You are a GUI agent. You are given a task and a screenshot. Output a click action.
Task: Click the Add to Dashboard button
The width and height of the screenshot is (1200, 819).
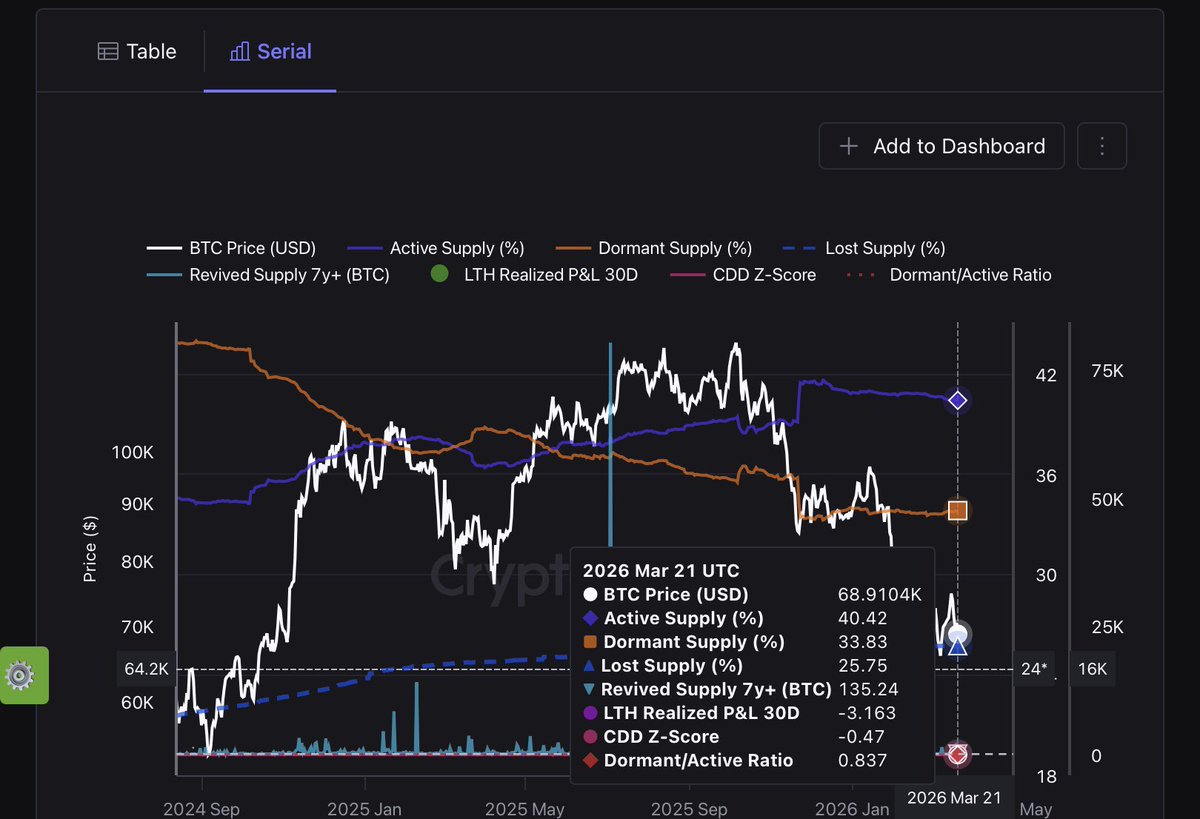(x=940, y=145)
